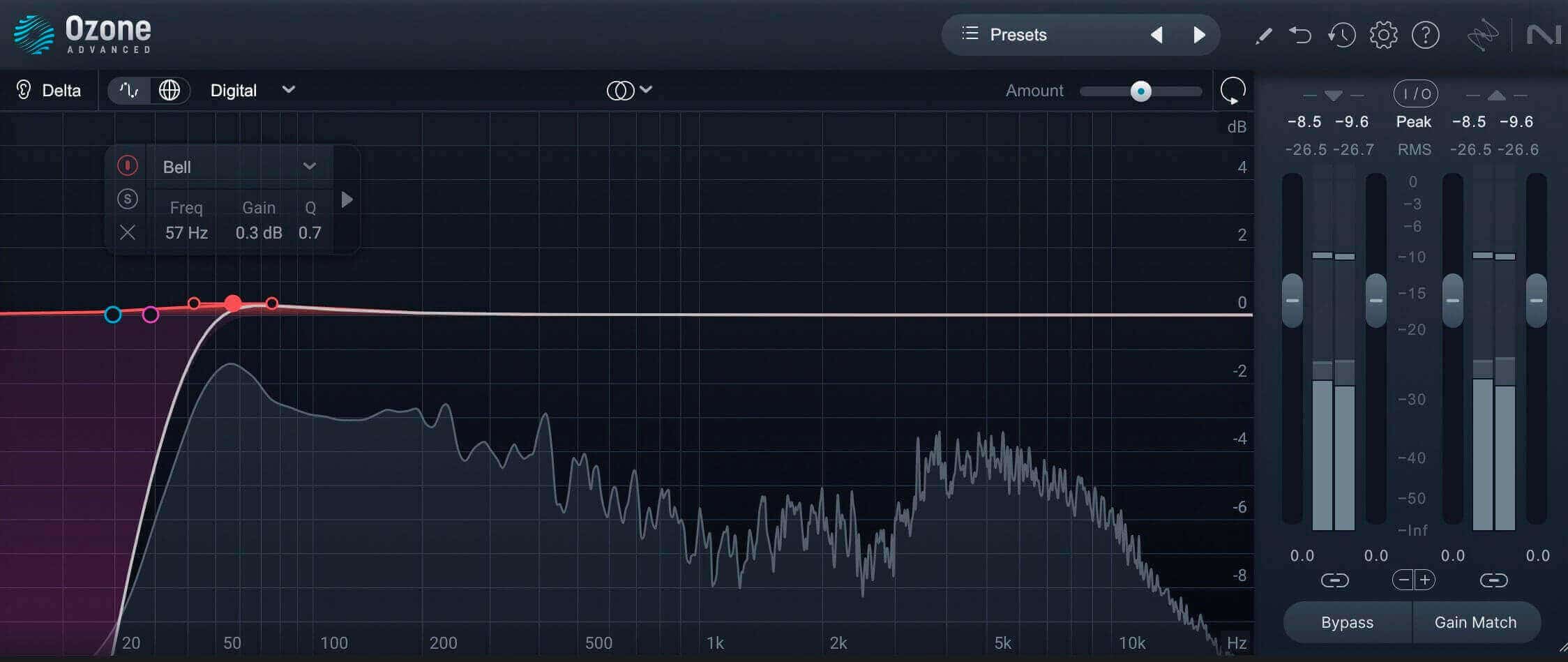This screenshot has width=1568, height=662.
Task: Click the plus half of gain stepper
Action: click(x=1425, y=580)
